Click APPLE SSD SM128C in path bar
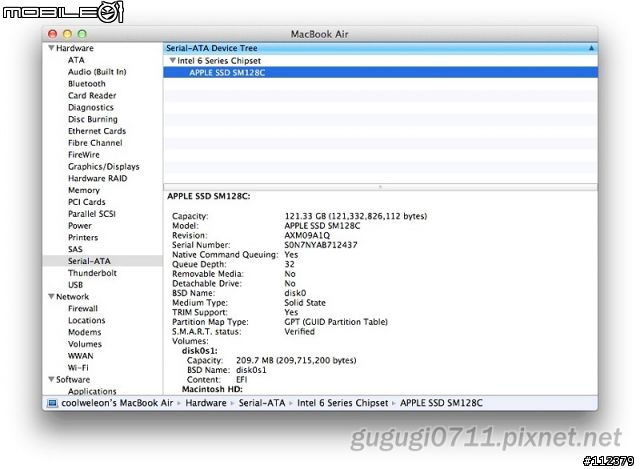This screenshot has height=469, width=640. 441,403
